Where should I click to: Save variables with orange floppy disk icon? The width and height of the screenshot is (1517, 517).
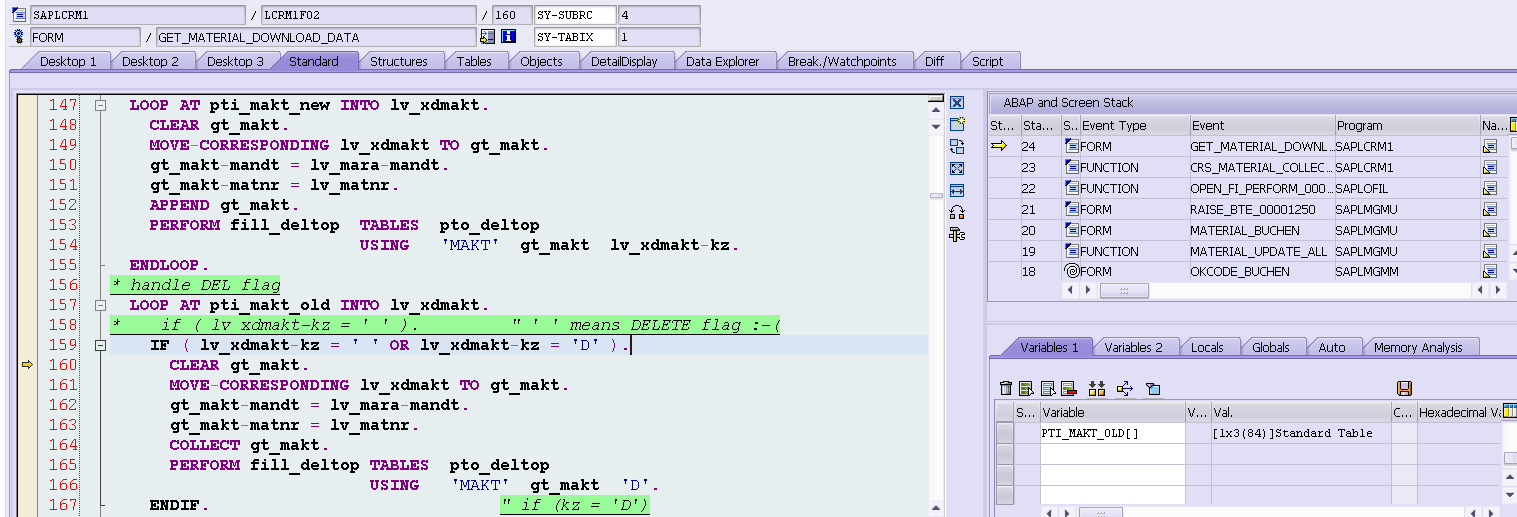(x=1404, y=388)
